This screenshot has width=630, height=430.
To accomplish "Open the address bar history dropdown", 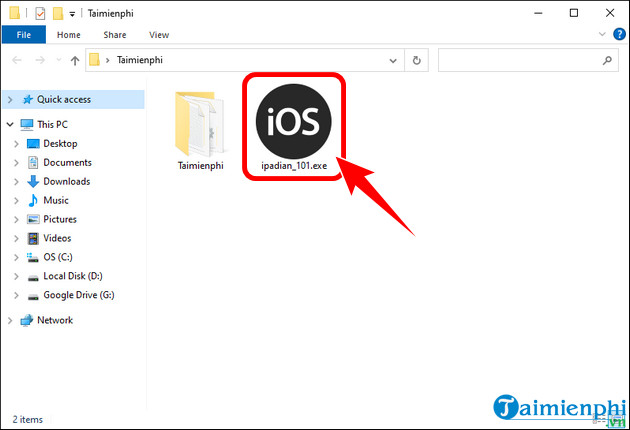I will coord(393,61).
